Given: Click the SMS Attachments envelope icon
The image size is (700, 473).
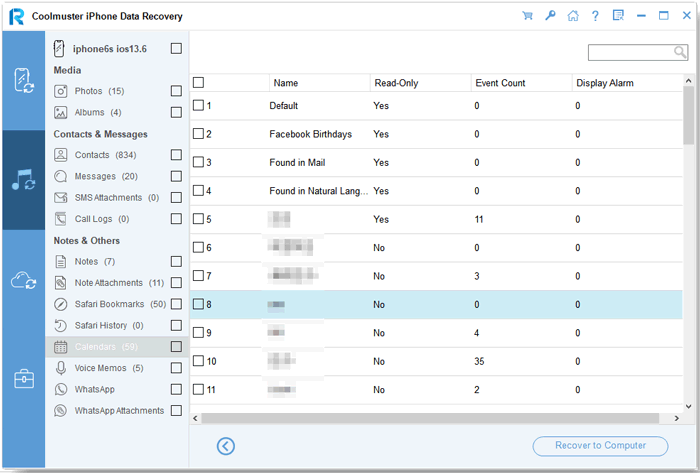Looking at the screenshot, I should coord(60,198).
